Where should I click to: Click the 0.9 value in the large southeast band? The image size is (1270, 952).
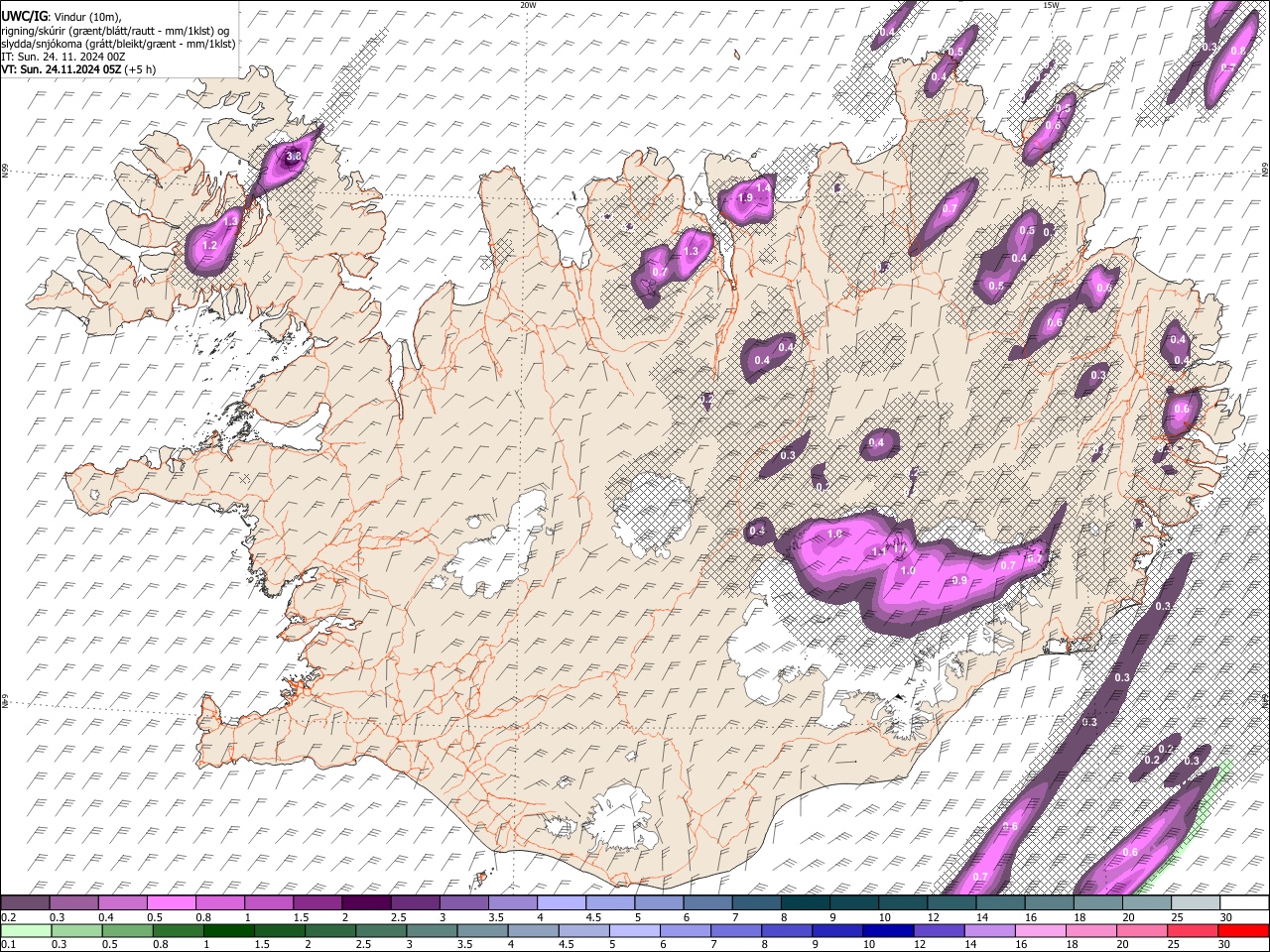coord(959,580)
